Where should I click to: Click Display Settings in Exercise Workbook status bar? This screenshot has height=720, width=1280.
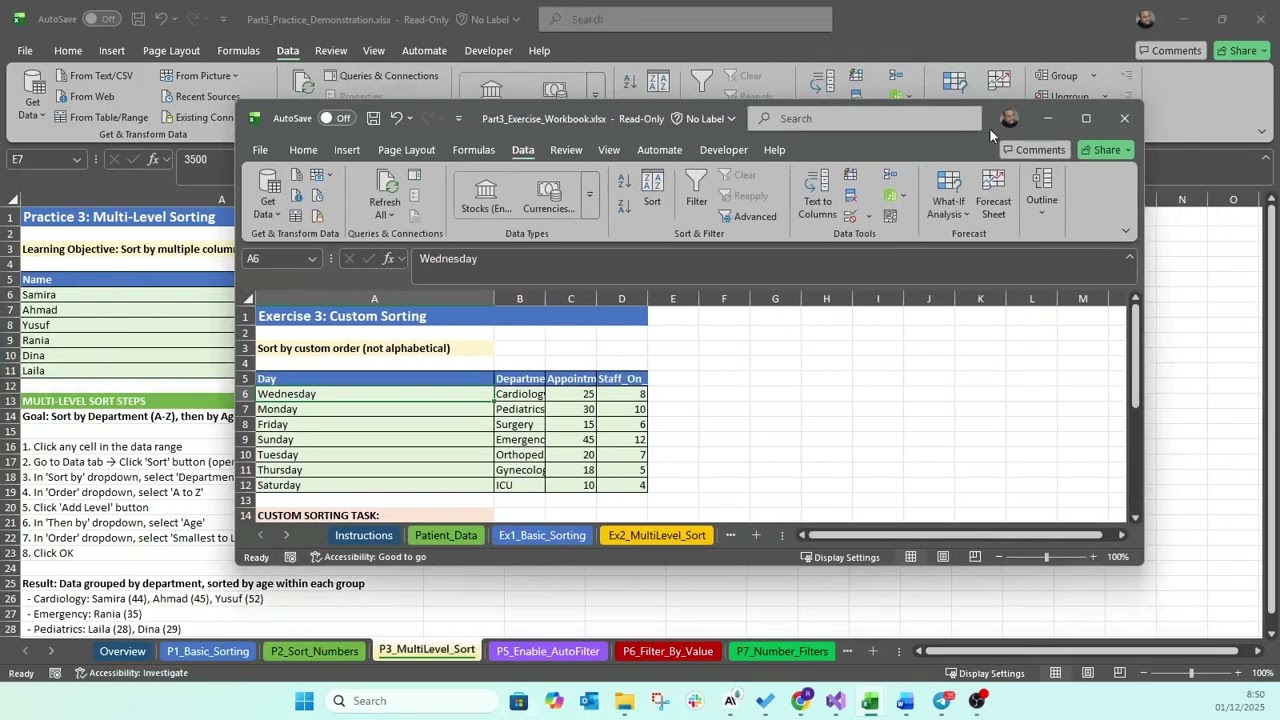coord(839,557)
